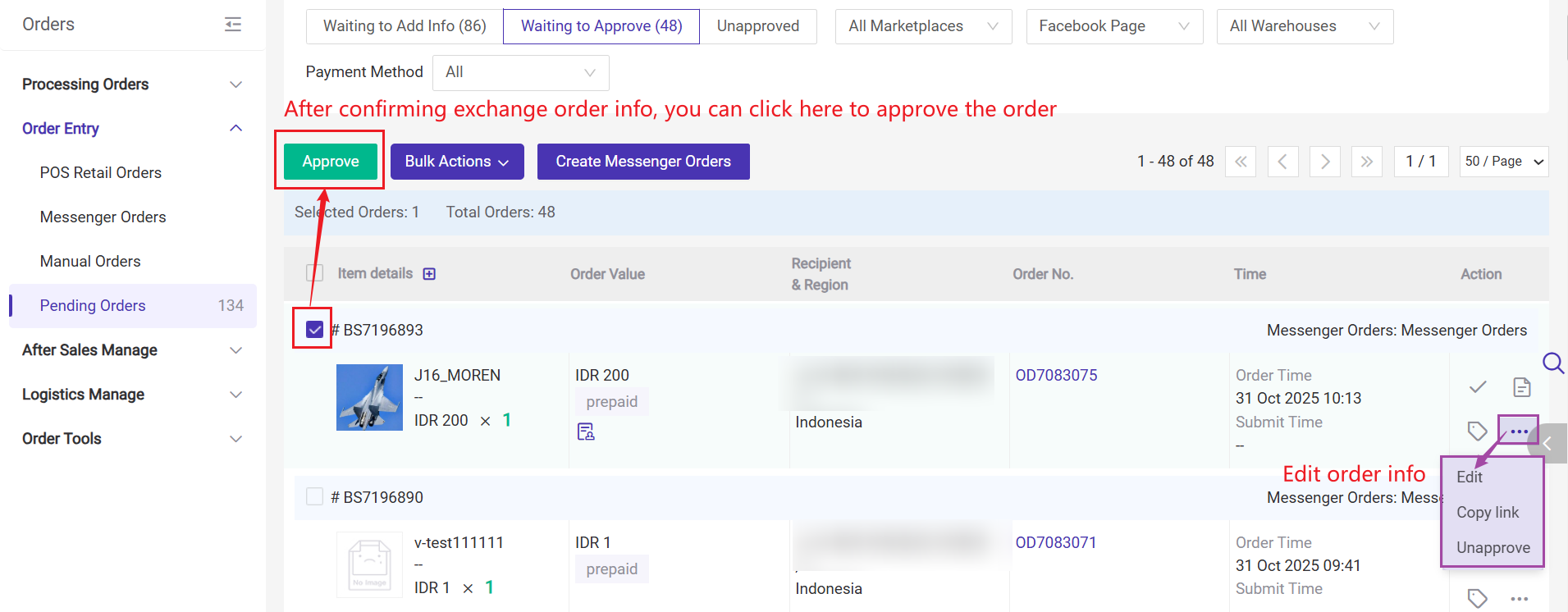Switch to Waiting to Add Info tab
Viewport: 1568px width, 612px height.
[x=405, y=26]
